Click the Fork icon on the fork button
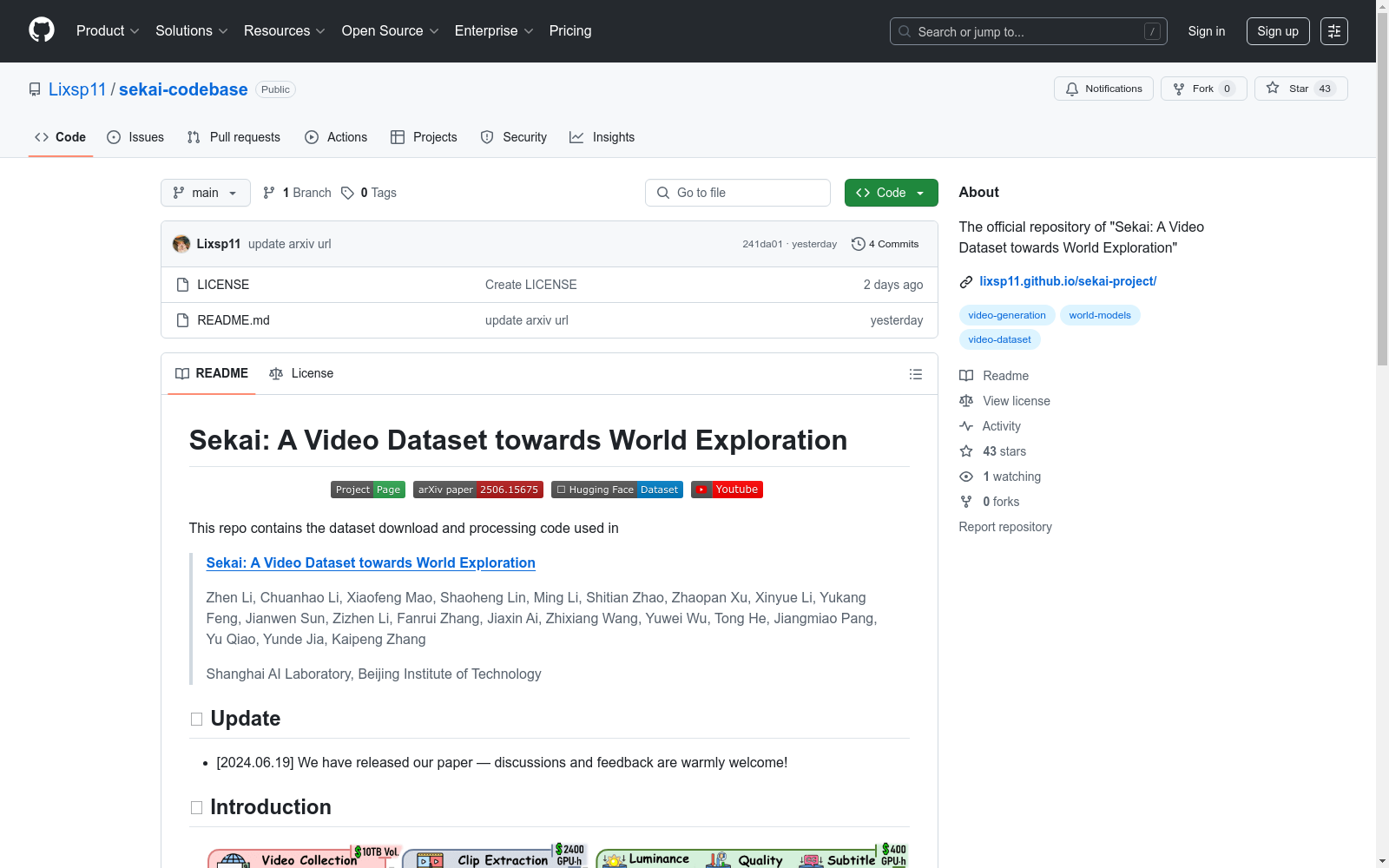This screenshot has width=1389, height=868. pos(1178,89)
